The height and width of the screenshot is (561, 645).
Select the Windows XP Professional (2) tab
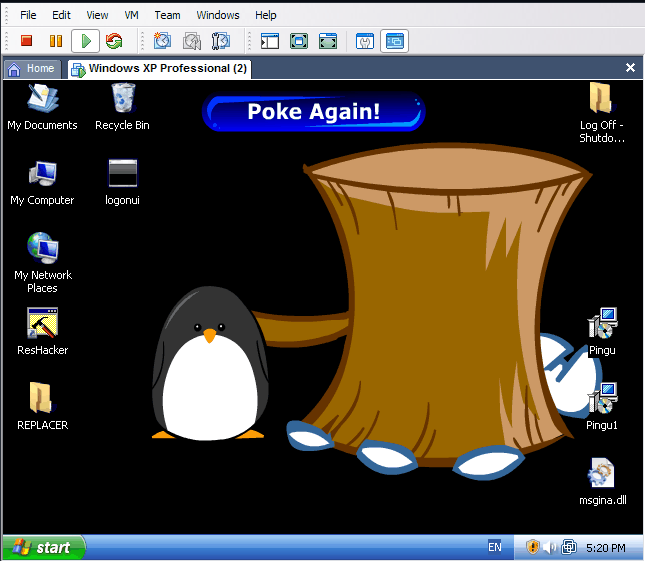coord(160,69)
